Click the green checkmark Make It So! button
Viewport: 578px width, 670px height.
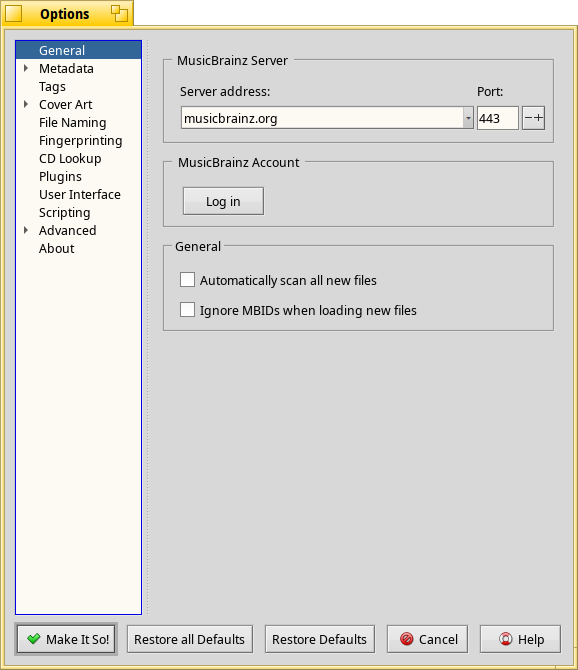coord(66,639)
